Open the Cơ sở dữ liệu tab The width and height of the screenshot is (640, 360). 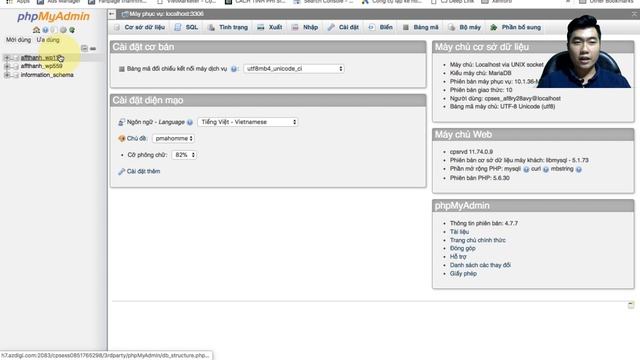click(139, 27)
